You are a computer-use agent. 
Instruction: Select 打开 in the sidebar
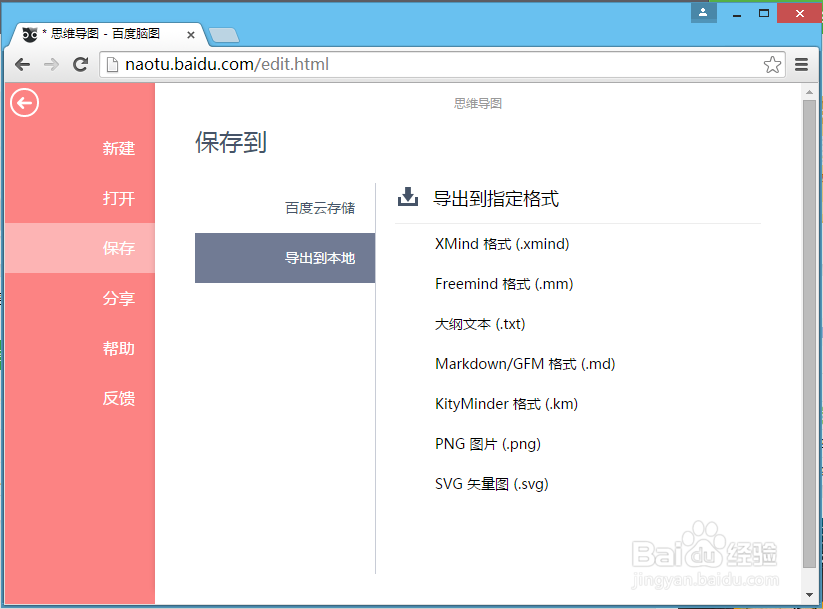[80, 198]
